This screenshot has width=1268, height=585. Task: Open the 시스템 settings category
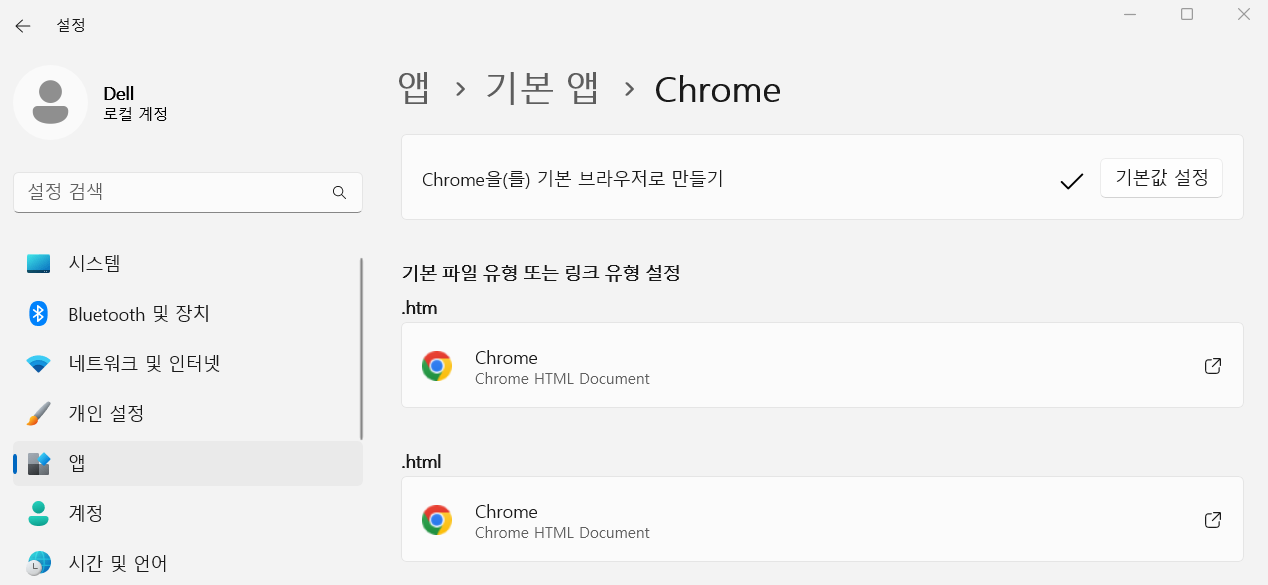(x=188, y=264)
